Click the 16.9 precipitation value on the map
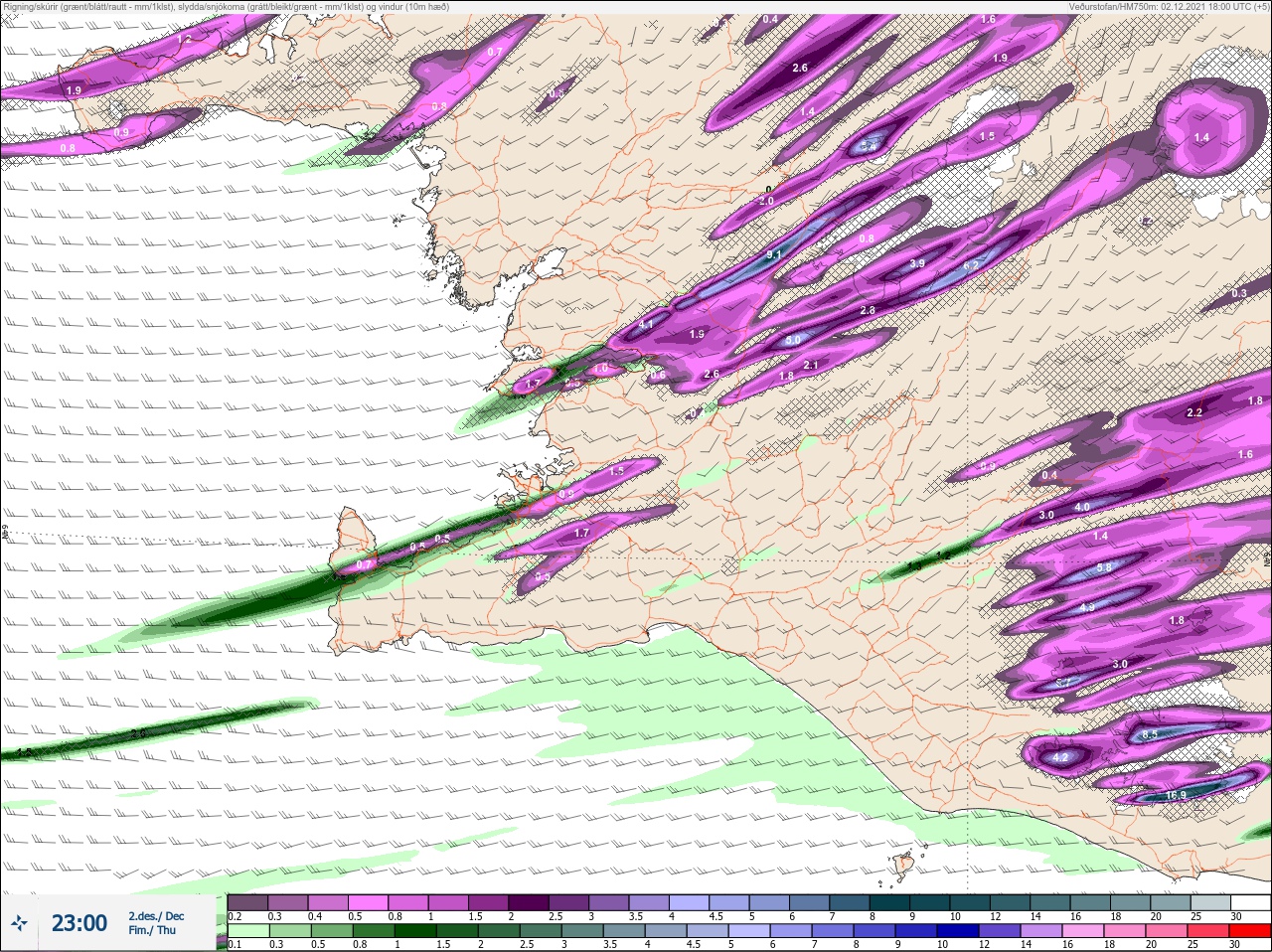The image size is (1272, 952). coord(1177,795)
